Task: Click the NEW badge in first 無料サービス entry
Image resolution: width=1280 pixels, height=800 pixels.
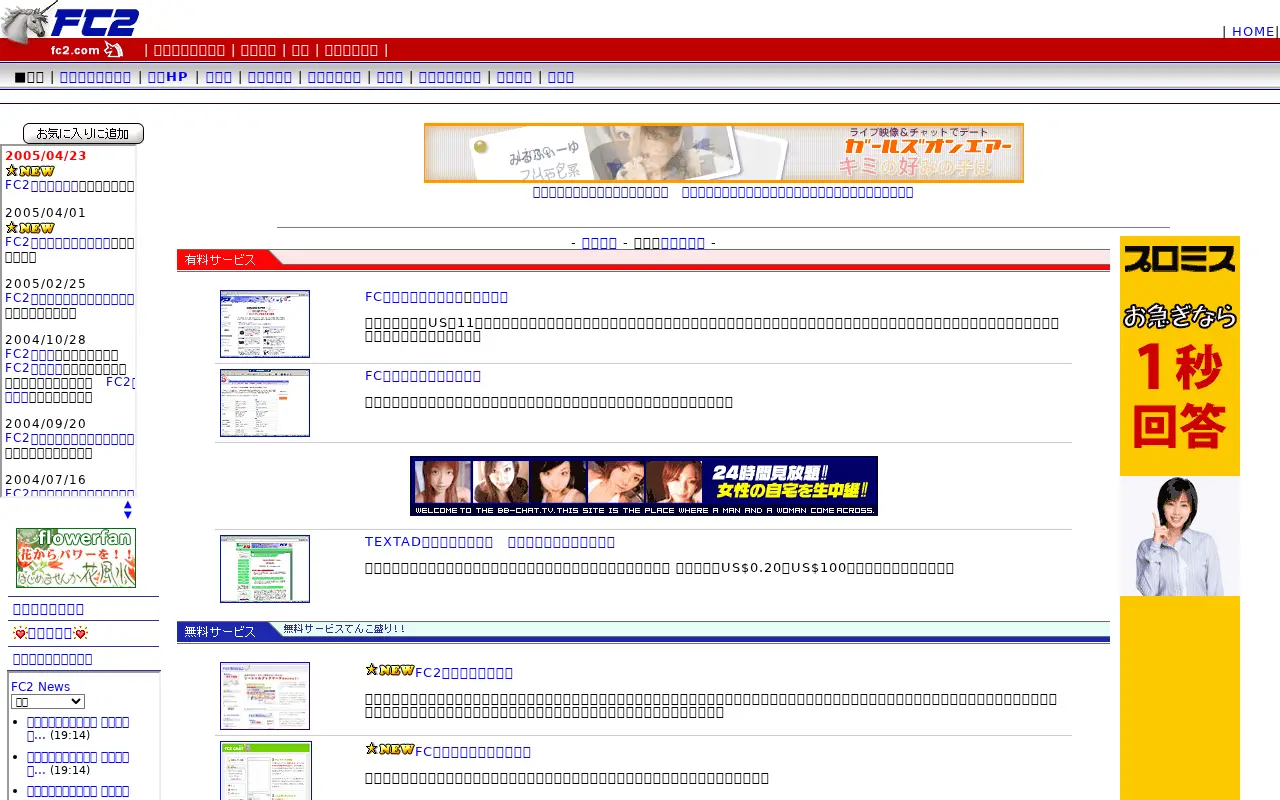Action: [x=390, y=670]
